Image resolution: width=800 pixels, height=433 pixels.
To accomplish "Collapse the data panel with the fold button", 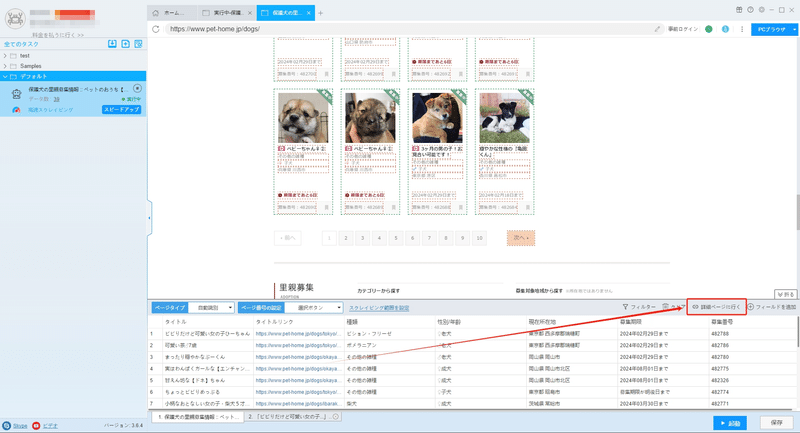I will click(785, 294).
